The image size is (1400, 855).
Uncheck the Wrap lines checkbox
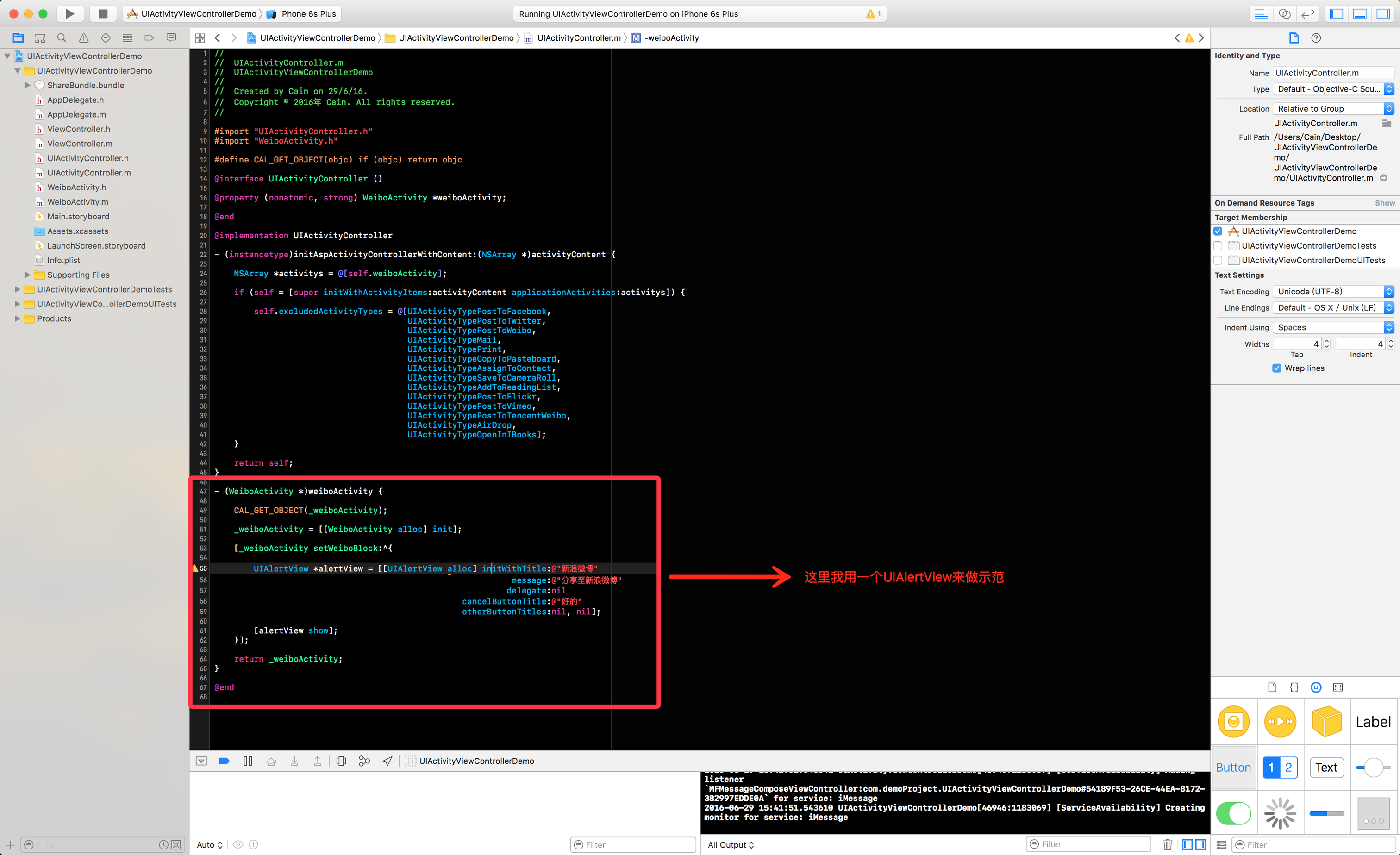1277,368
